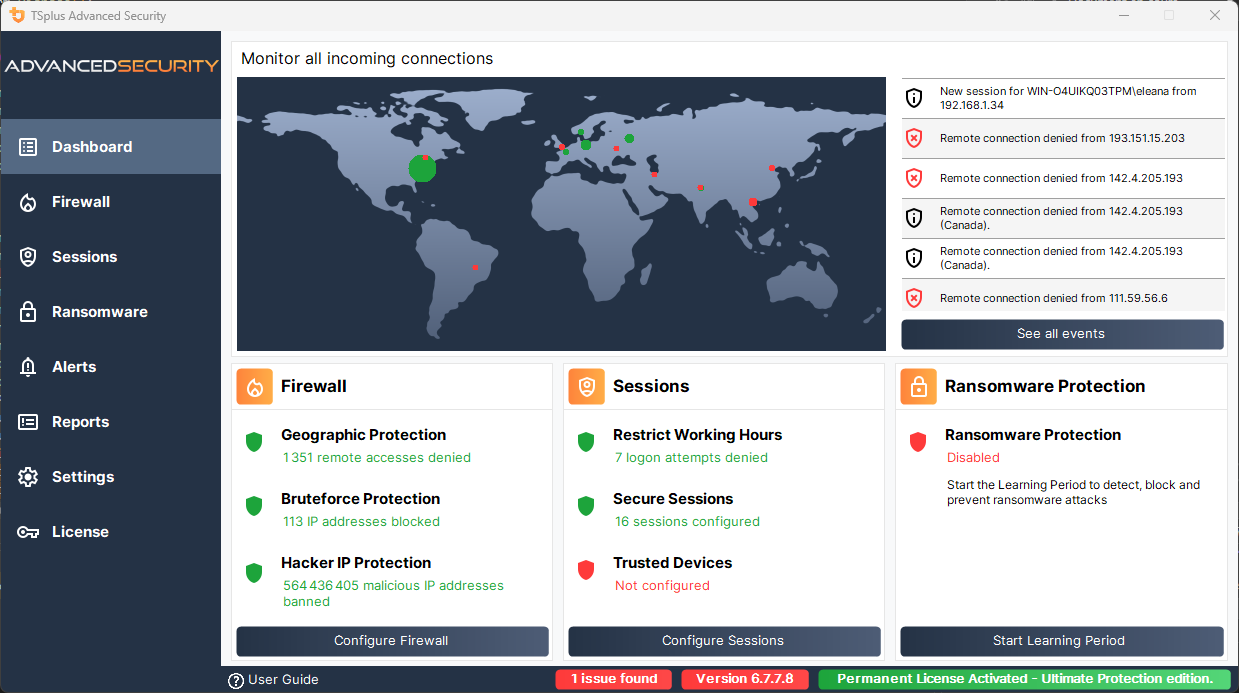Open the Settings gear icon
The image size is (1239, 693).
[x=27, y=476]
